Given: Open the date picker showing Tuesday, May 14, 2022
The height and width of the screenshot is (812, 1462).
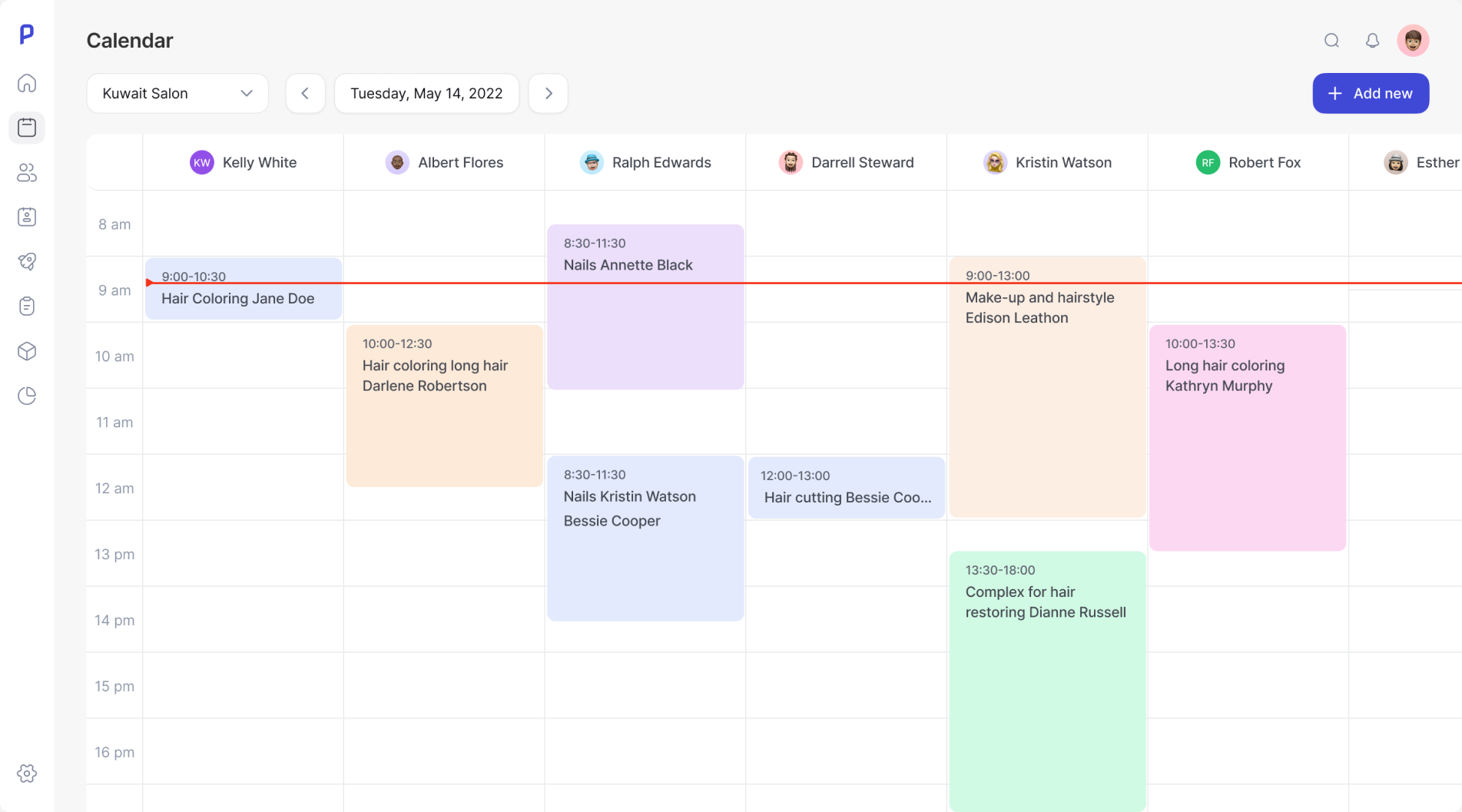Looking at the screenshot, I should pyautogui.click(x=426, y=93).
